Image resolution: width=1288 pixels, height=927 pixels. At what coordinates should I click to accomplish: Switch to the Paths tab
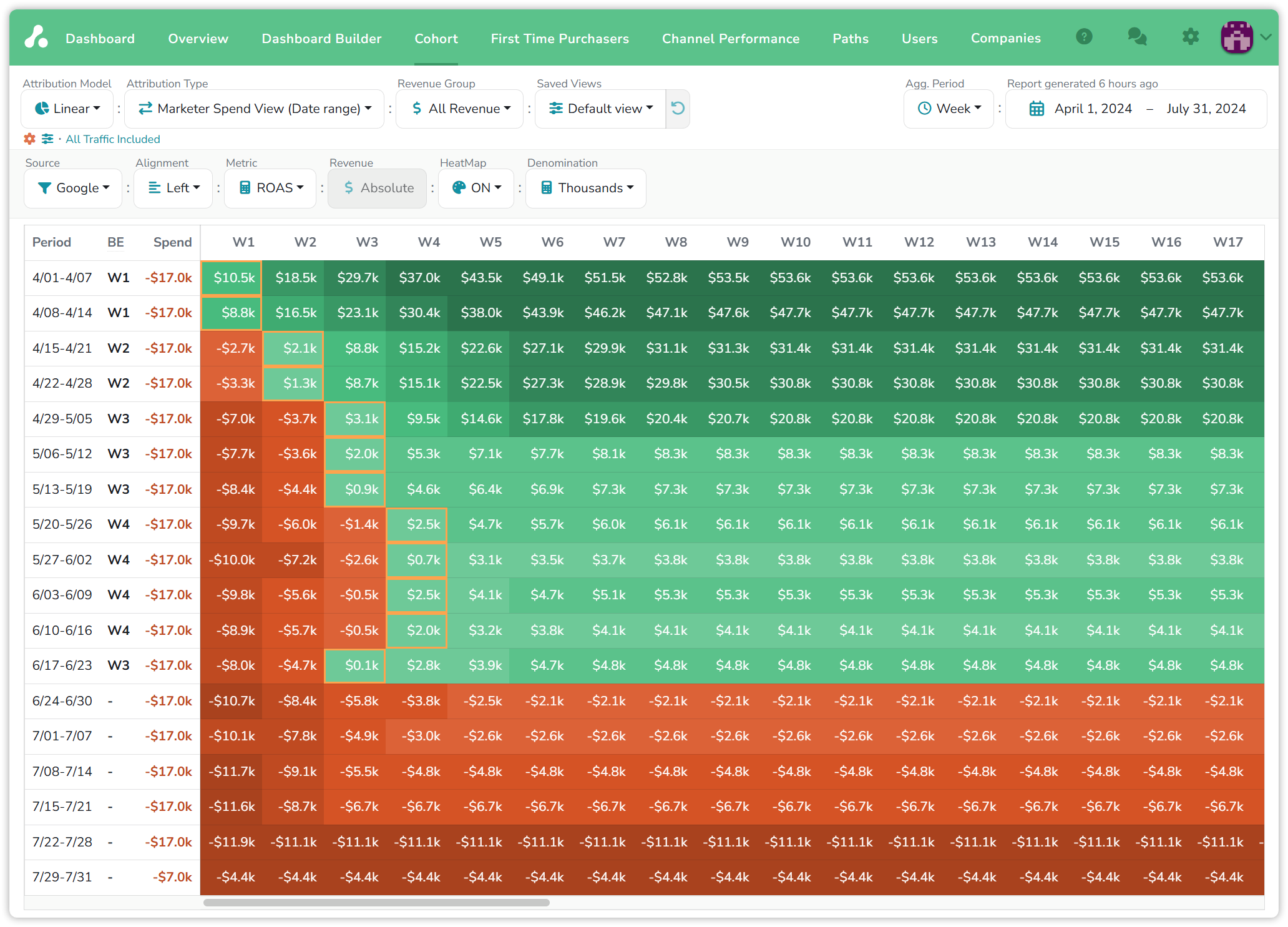pyautogui.click(x=851, y=39)
